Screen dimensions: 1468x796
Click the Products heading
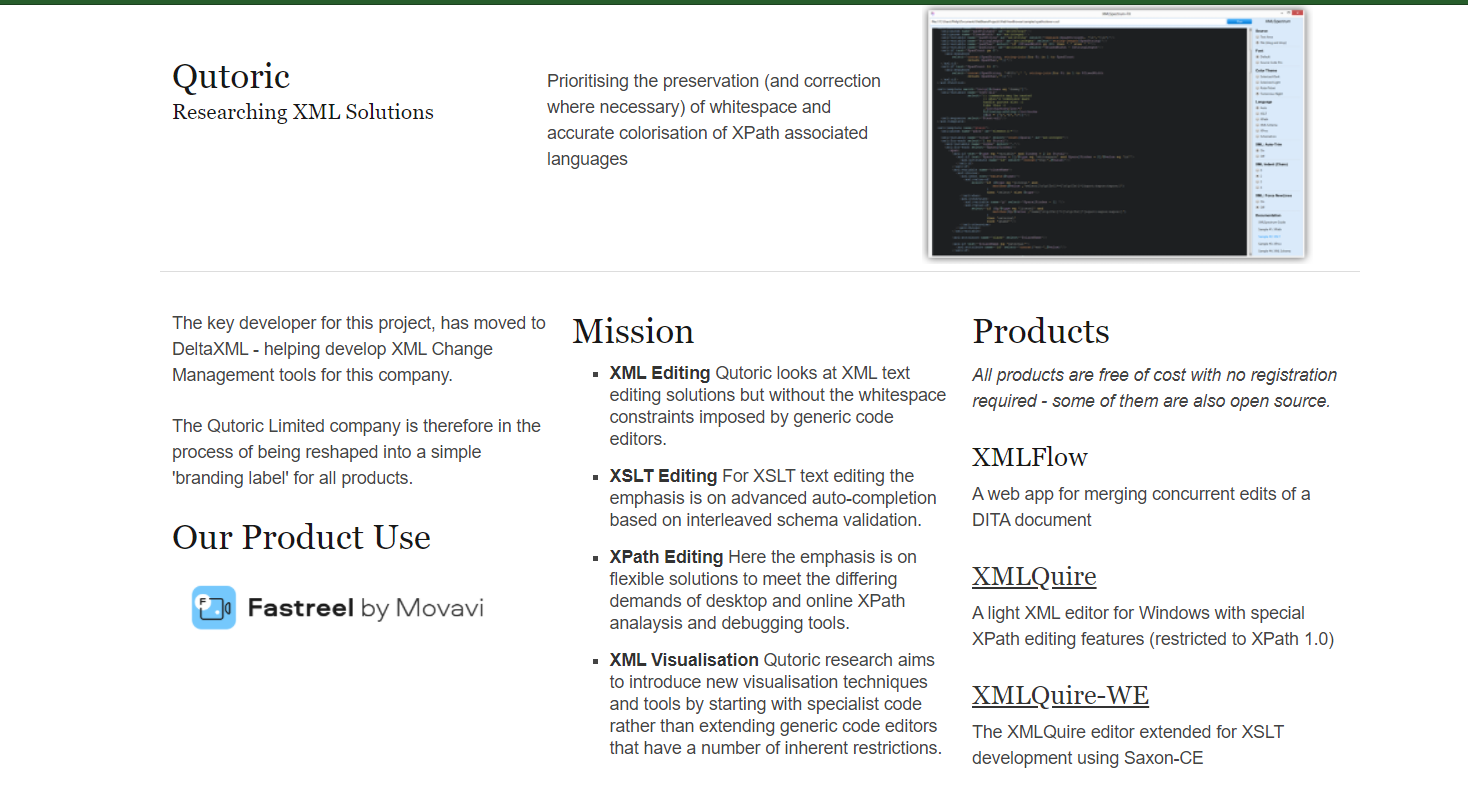pos(1041,331)
